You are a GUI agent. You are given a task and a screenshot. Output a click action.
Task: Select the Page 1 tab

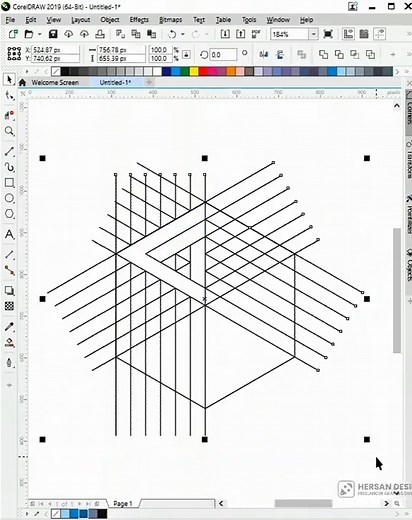(123, 503)
